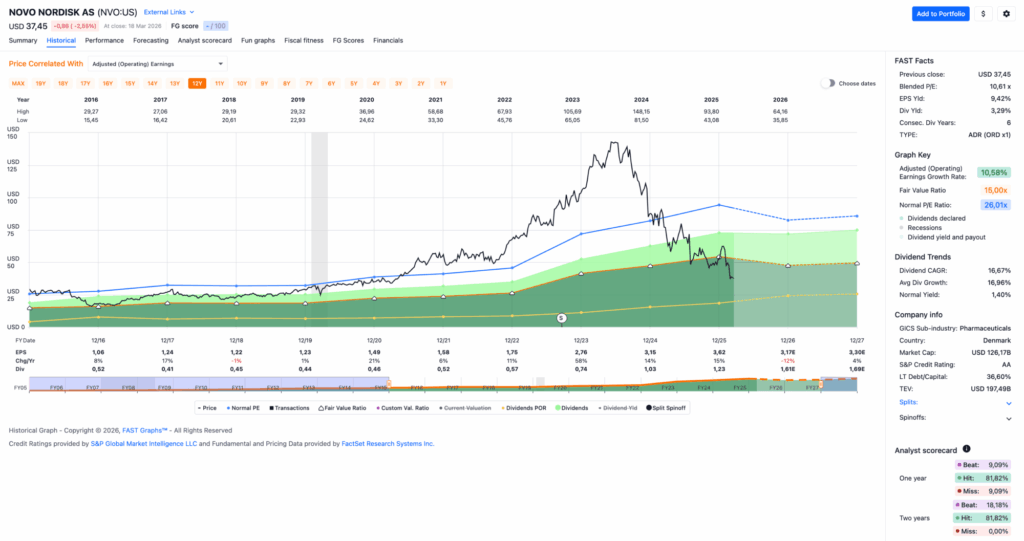Toggle Transactions in the chart legend
The width and height of the screenshot is (1024, 541).
pos(289,408)
